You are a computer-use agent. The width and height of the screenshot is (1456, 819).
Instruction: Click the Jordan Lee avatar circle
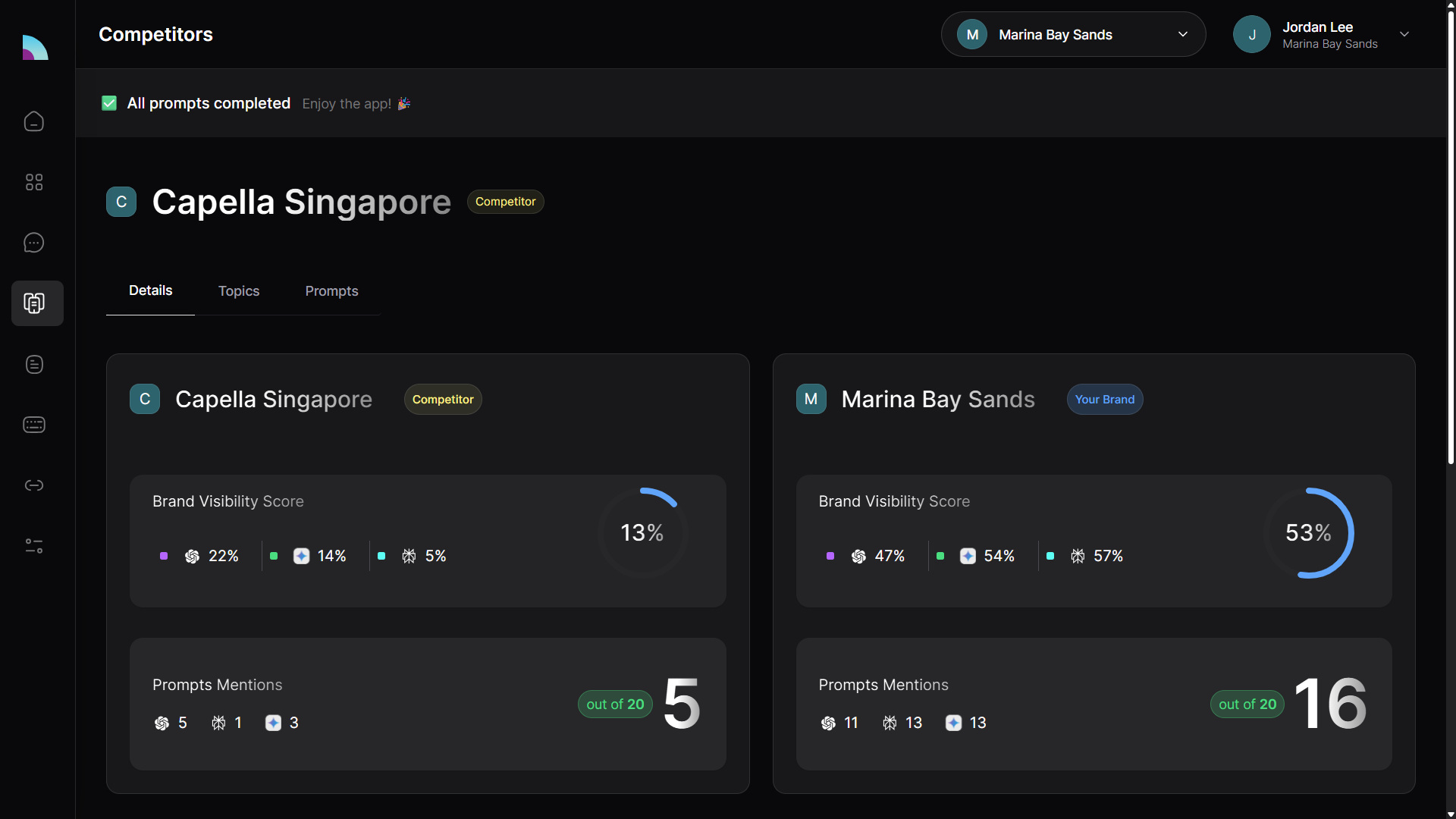pyautogui.click(x=1251, y=34)
